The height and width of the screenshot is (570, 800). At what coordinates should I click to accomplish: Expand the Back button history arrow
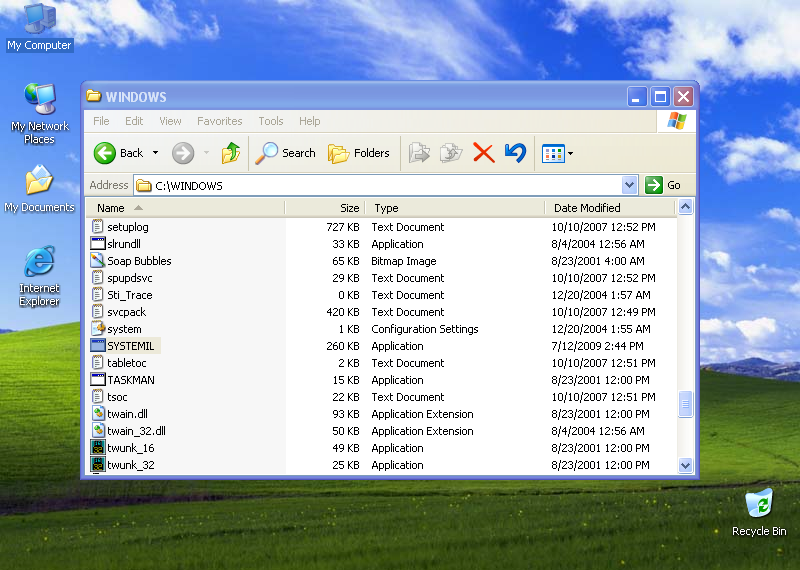coord(155,153)
